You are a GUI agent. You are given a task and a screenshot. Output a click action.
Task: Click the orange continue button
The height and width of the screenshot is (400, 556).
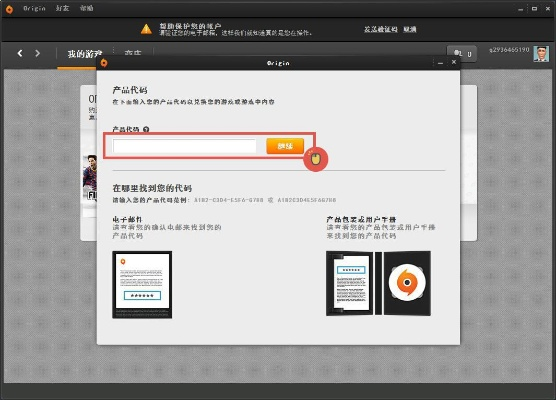[285, 146]
